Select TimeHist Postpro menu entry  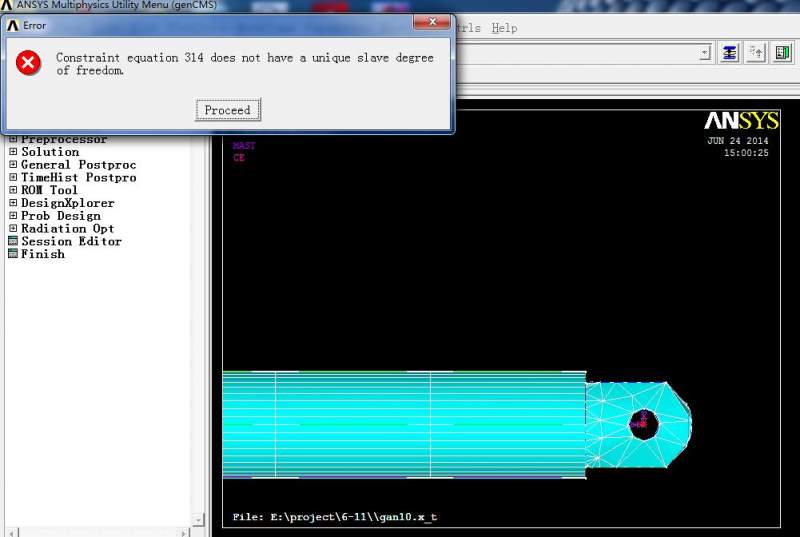click(79, 177)
